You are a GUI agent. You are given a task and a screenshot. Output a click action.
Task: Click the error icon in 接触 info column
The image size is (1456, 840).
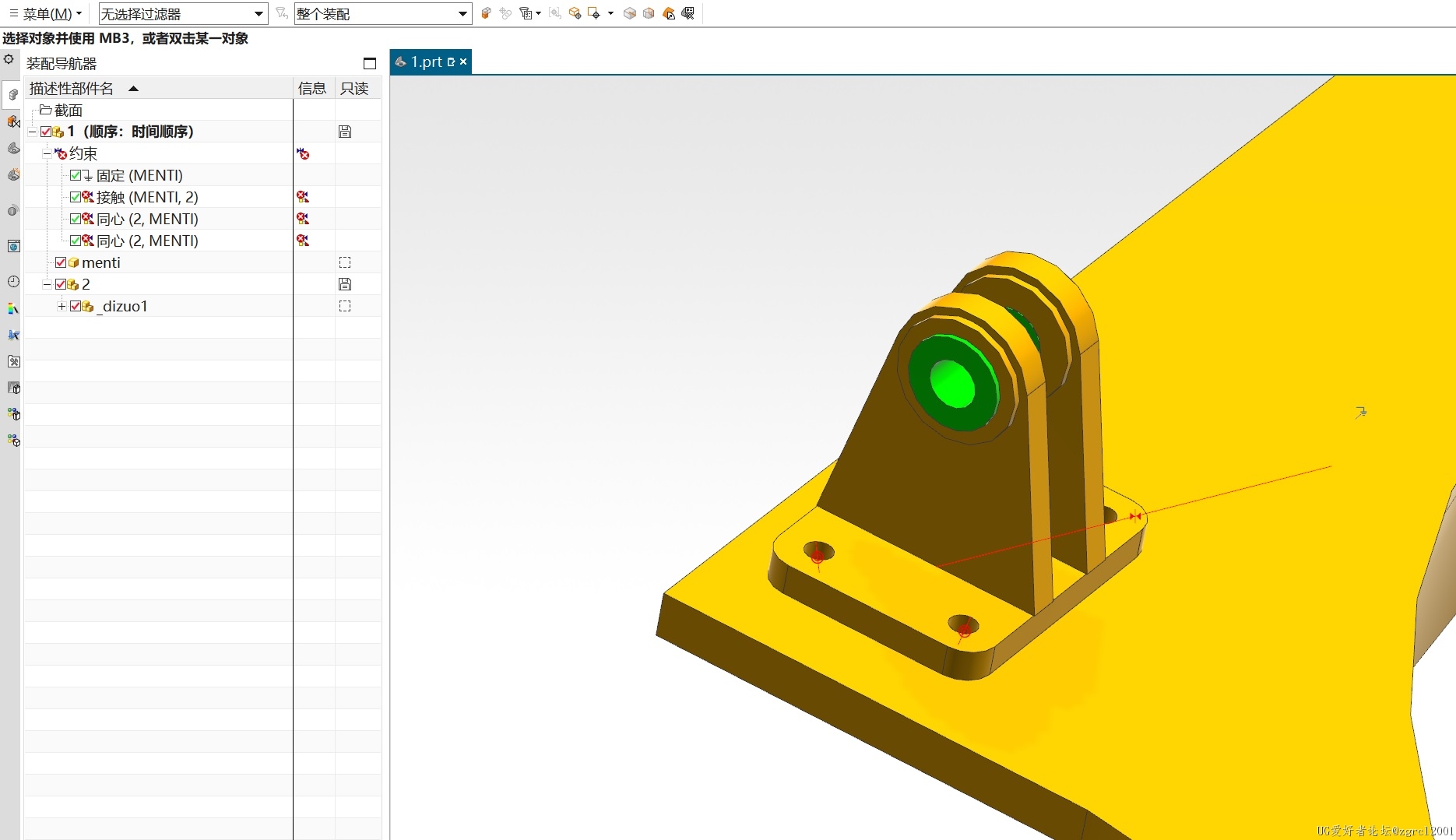pos(303,197)
